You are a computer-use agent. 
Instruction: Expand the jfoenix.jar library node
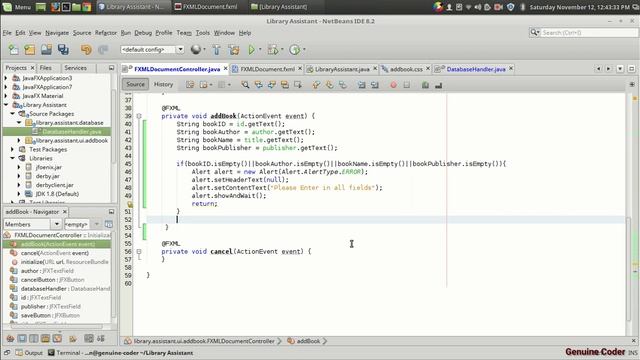[19, 167]
